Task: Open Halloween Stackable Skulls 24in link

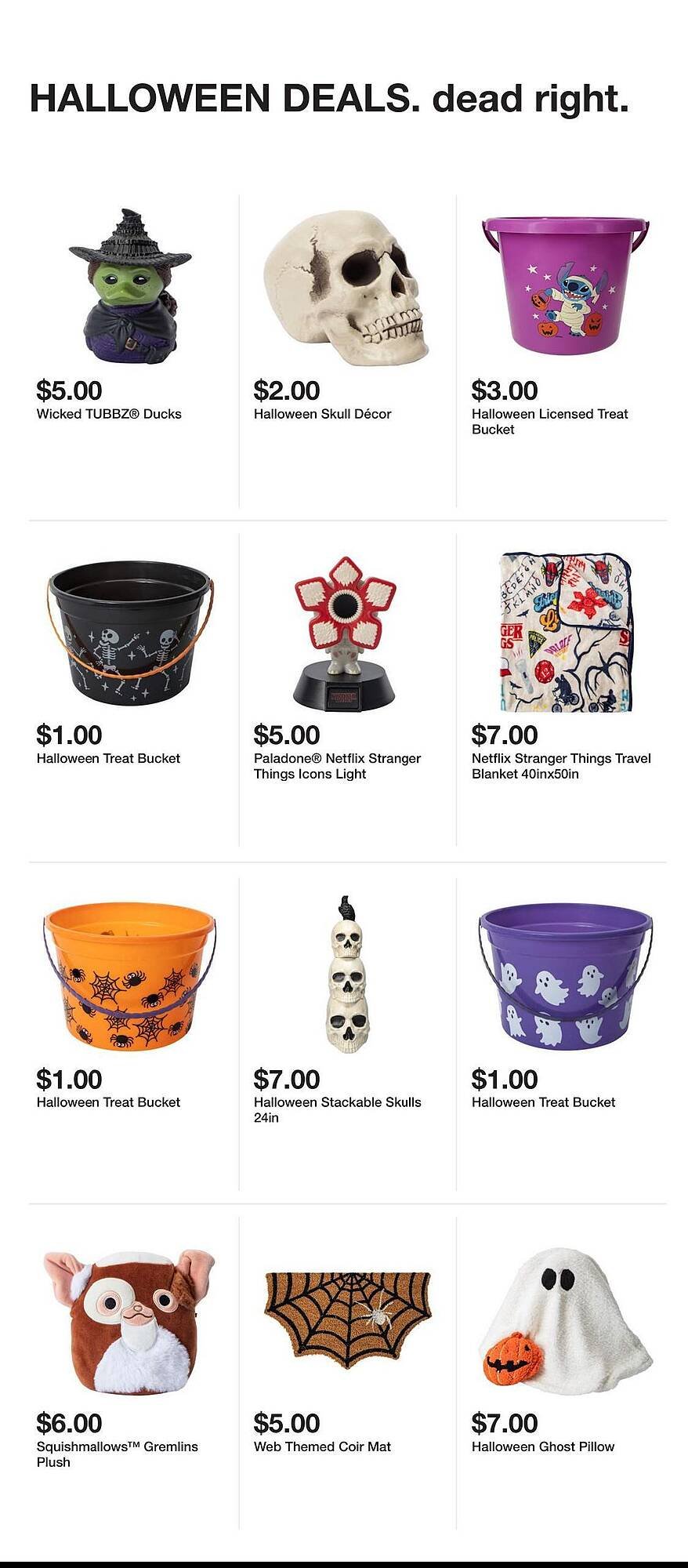Action: (337, 1109)
